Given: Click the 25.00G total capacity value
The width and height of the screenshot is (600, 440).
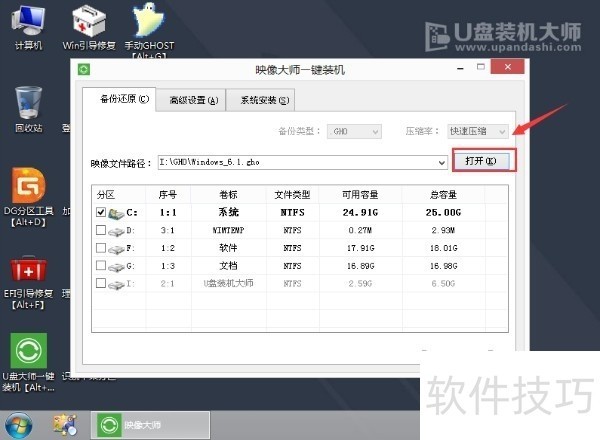Looking at the screenshot, I should (x=443, y=212).
